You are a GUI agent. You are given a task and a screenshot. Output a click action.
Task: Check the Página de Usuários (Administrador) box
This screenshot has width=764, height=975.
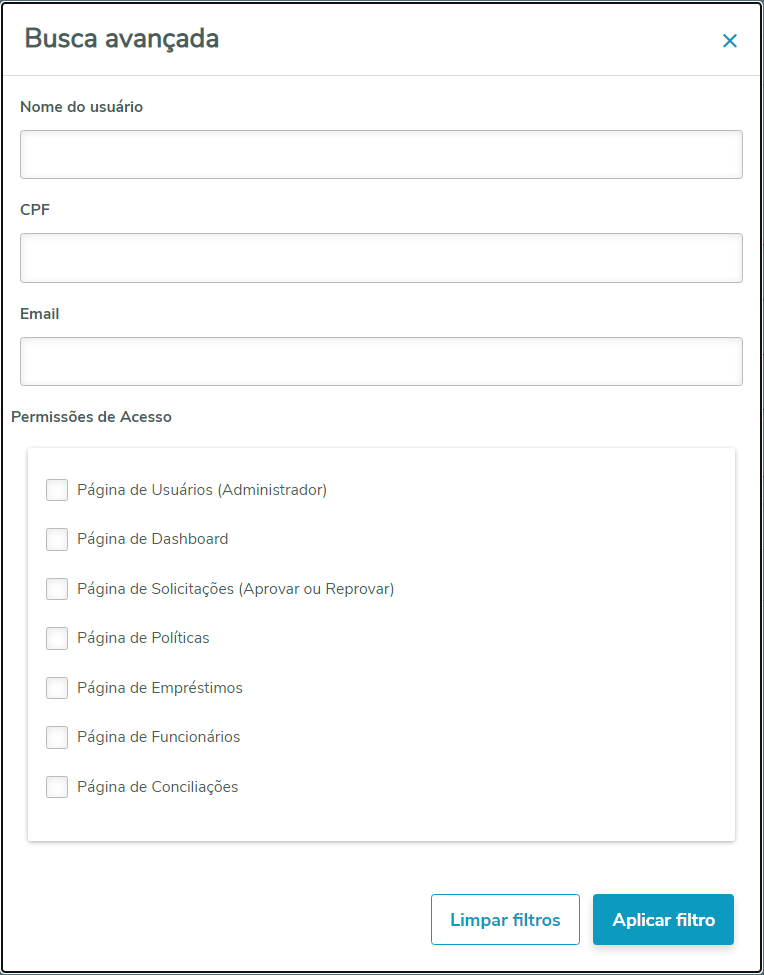pos(57,490)
